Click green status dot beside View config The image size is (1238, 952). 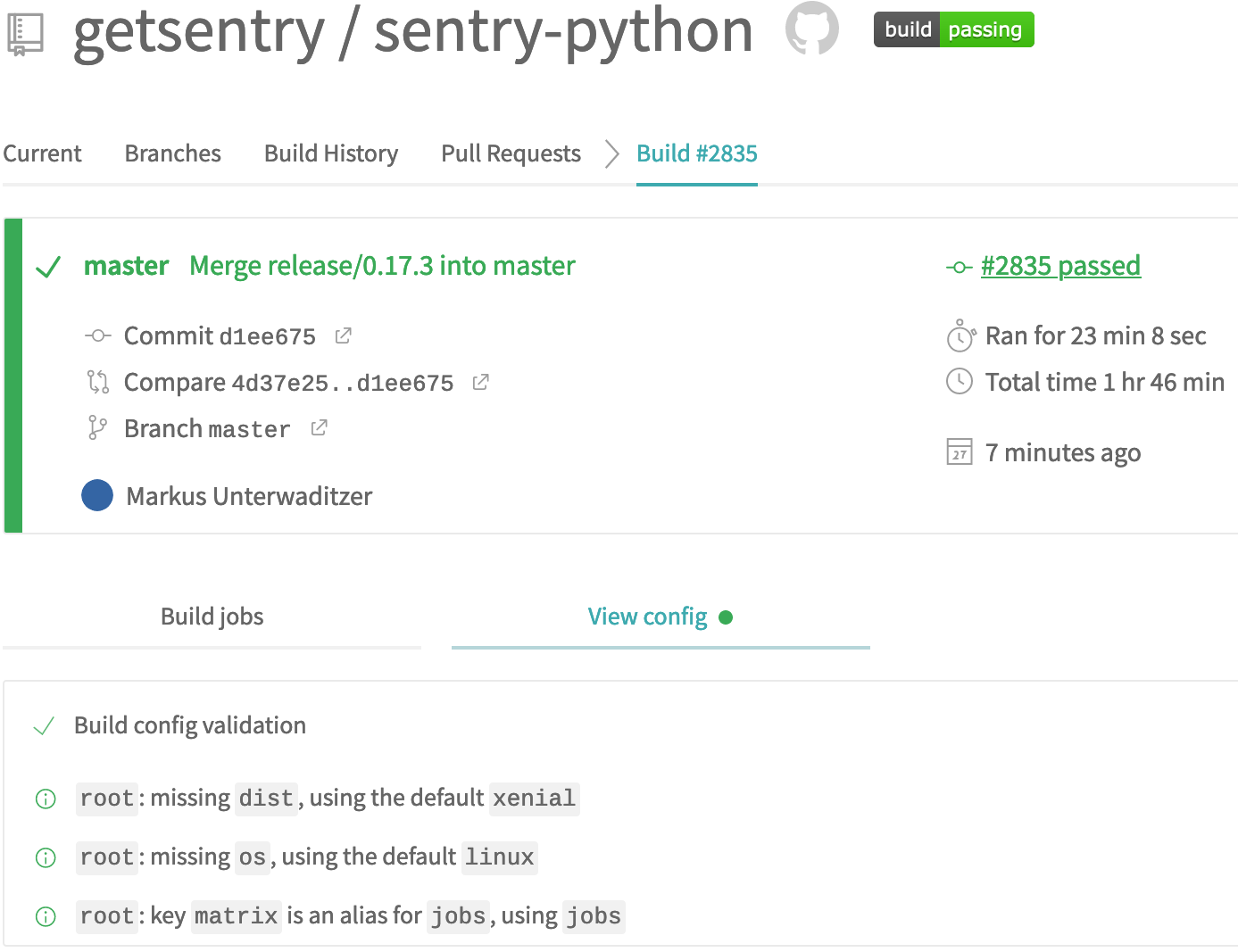coord(726,617)
